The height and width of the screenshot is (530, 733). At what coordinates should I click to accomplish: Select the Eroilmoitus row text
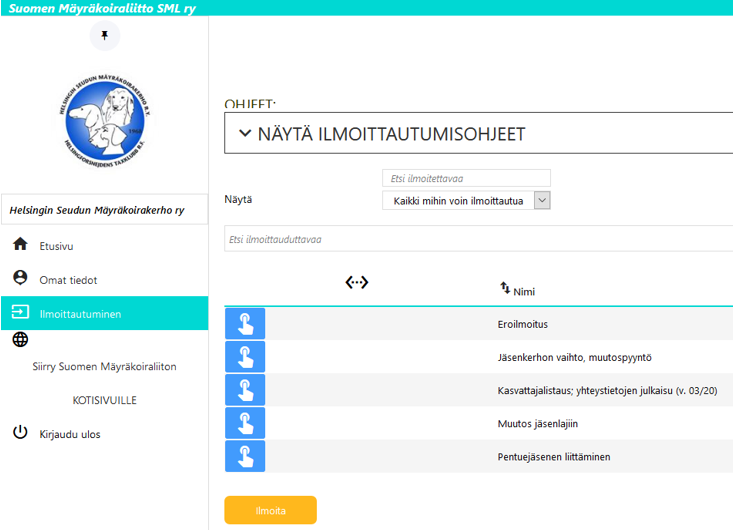[523, 324]
